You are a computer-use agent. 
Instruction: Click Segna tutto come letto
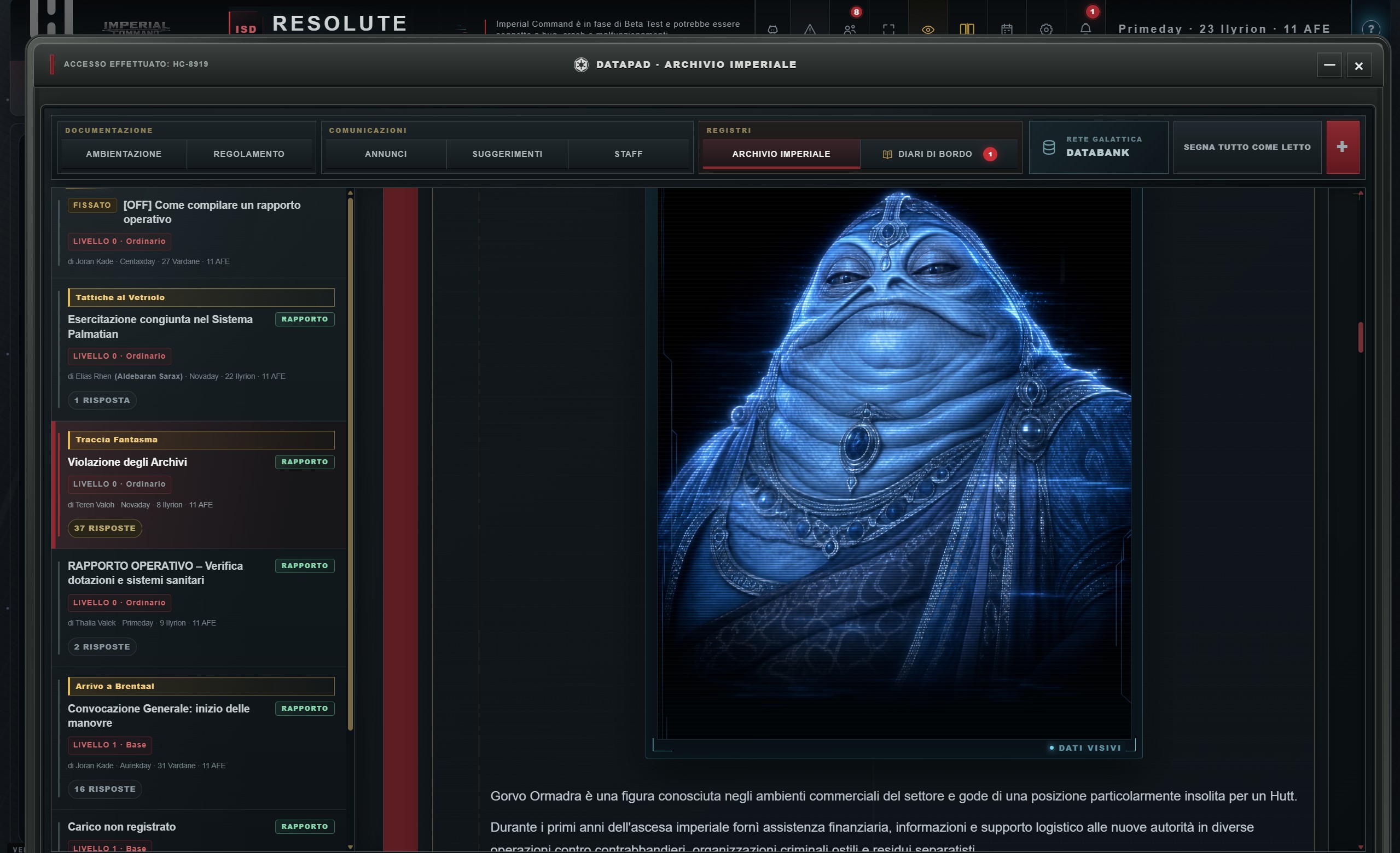[x=1247, y=147]
